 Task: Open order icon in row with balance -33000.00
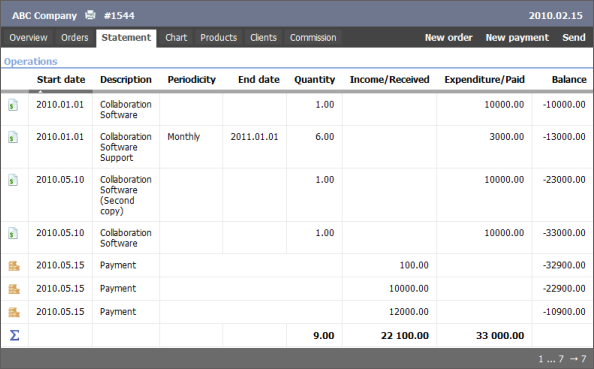pos(13,233)
